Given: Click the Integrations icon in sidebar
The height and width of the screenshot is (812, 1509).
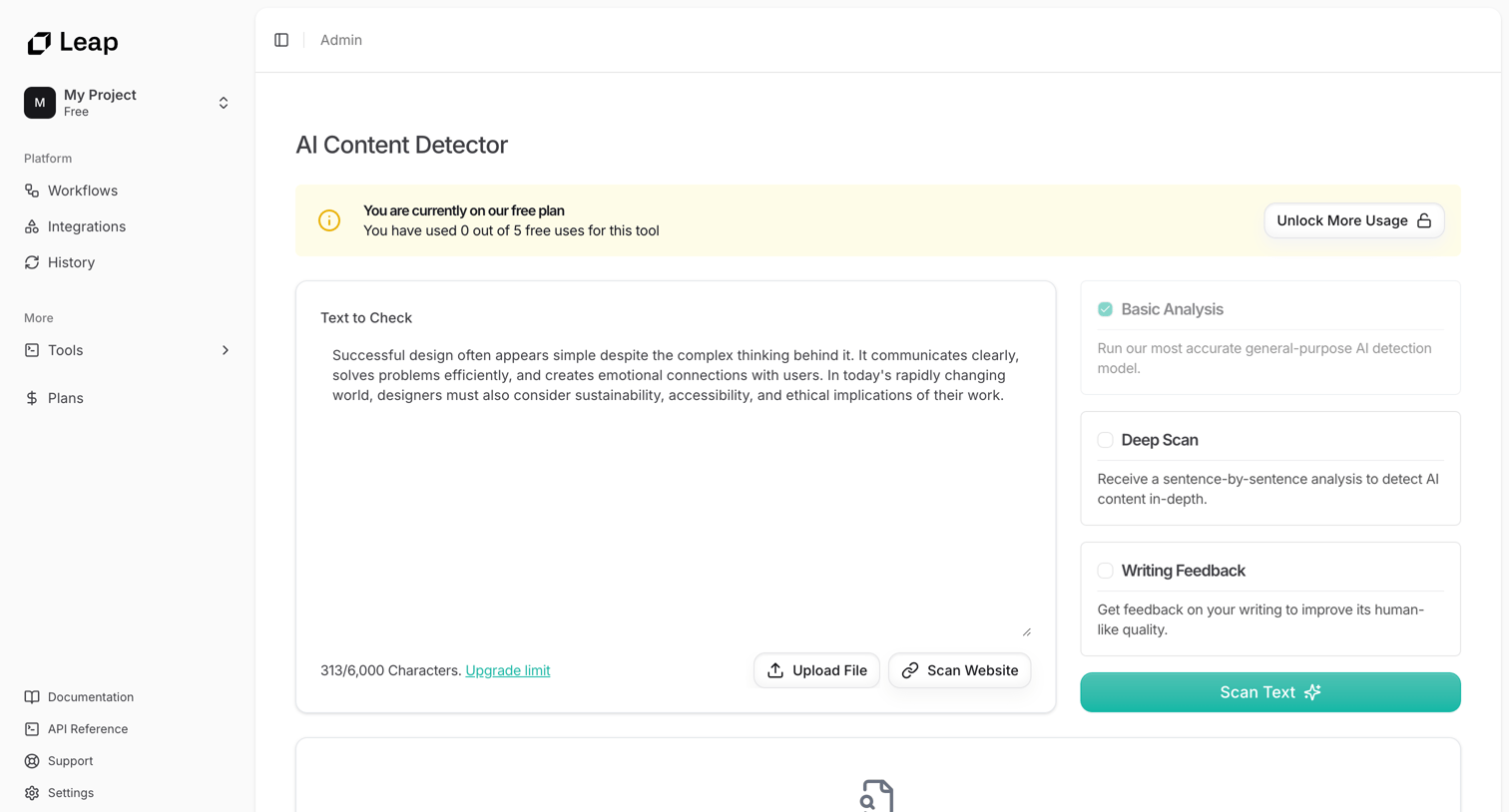Looking at the screenshot, I should click(x=32, y=226).
